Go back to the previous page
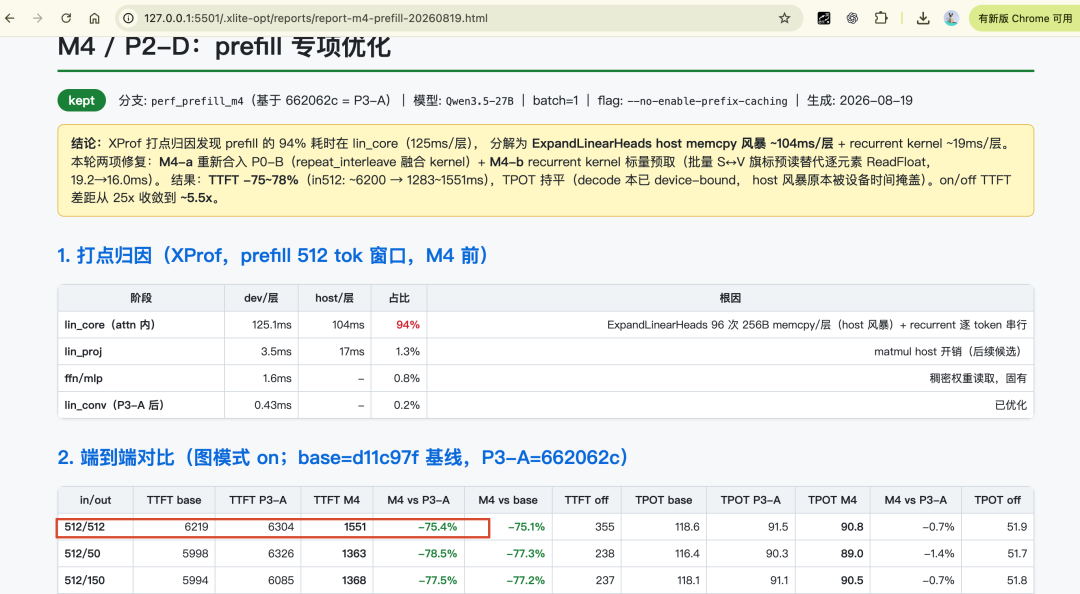This screenshot has width=1080, height=594. tap(10, 19)
